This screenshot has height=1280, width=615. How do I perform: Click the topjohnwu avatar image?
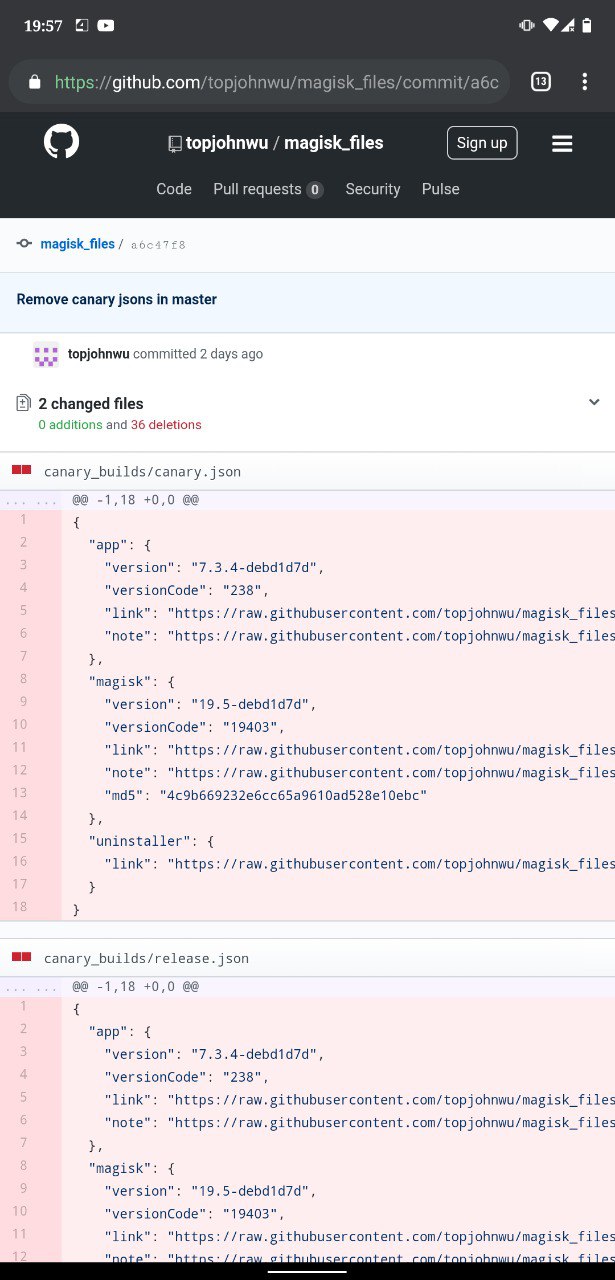click(46, 354)
